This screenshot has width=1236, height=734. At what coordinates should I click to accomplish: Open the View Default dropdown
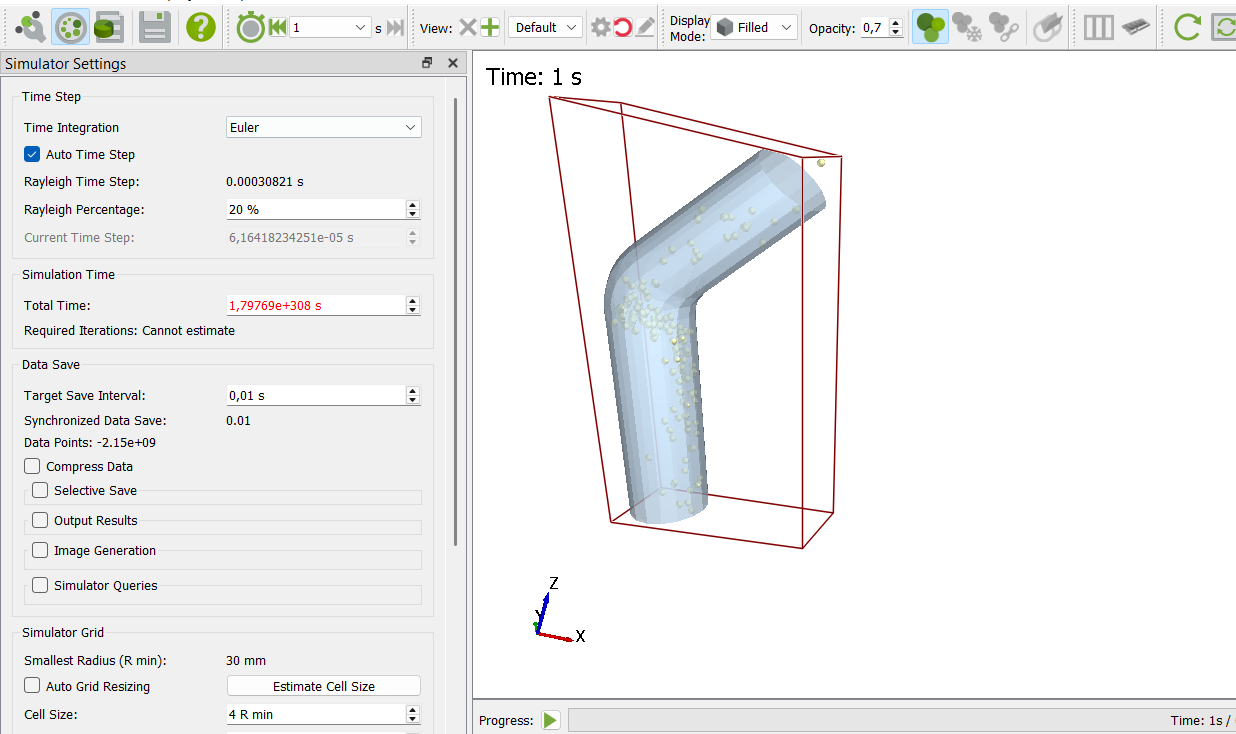click(545, 28)
